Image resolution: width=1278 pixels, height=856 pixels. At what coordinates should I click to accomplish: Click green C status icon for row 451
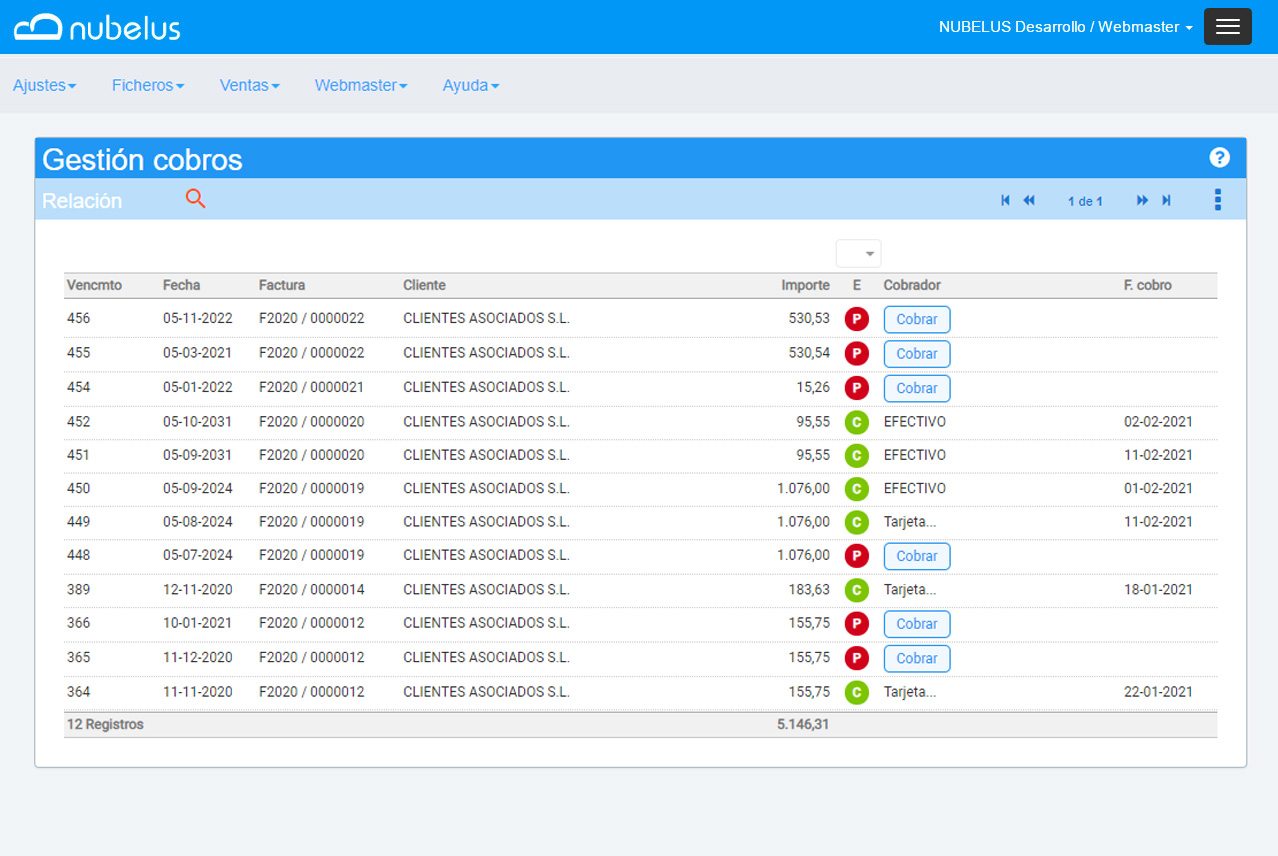856,455
